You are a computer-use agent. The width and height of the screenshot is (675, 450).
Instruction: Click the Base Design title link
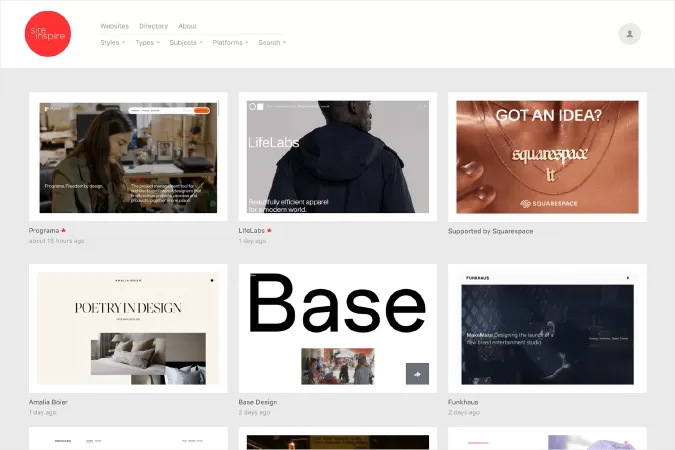258,402
